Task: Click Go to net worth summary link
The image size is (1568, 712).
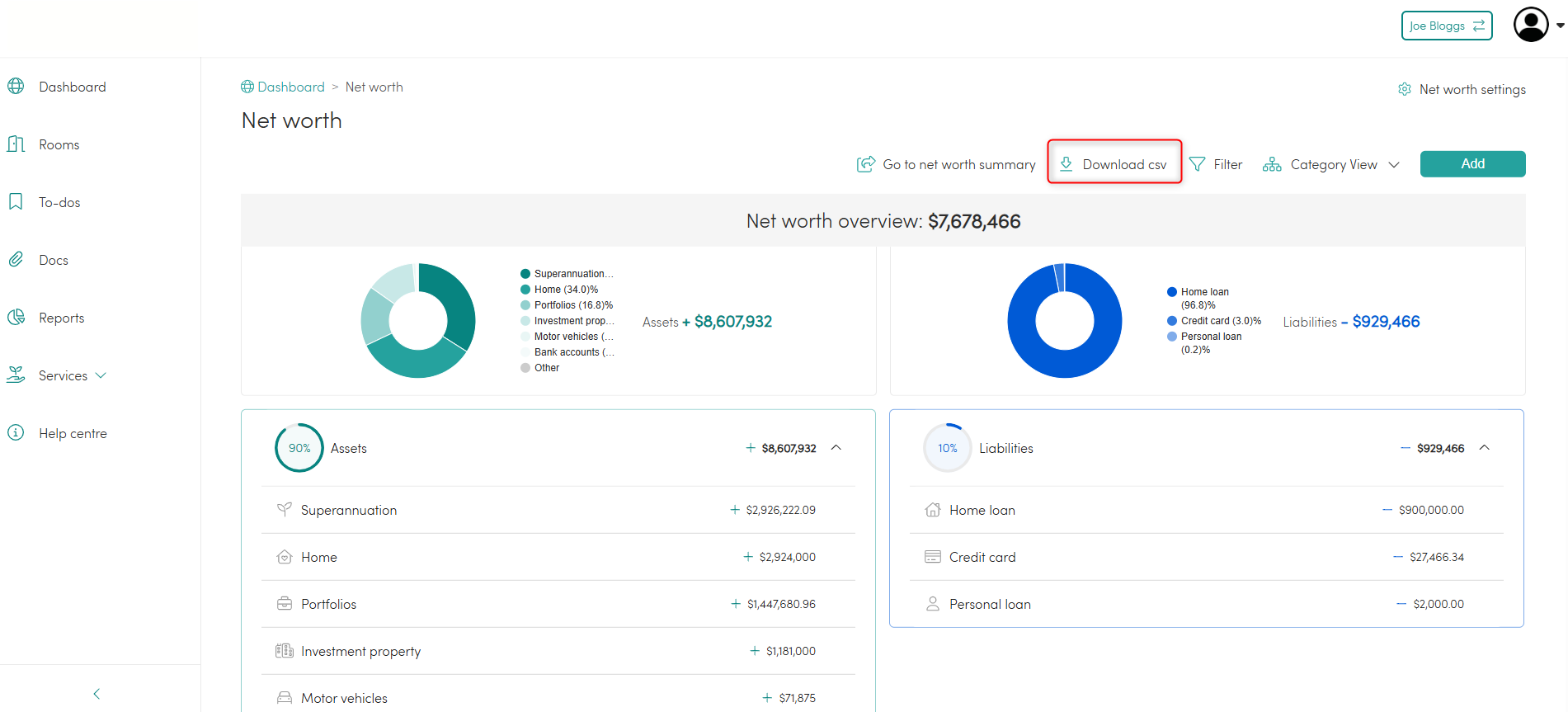Action: pyautogui.click(x=959, y=164)
